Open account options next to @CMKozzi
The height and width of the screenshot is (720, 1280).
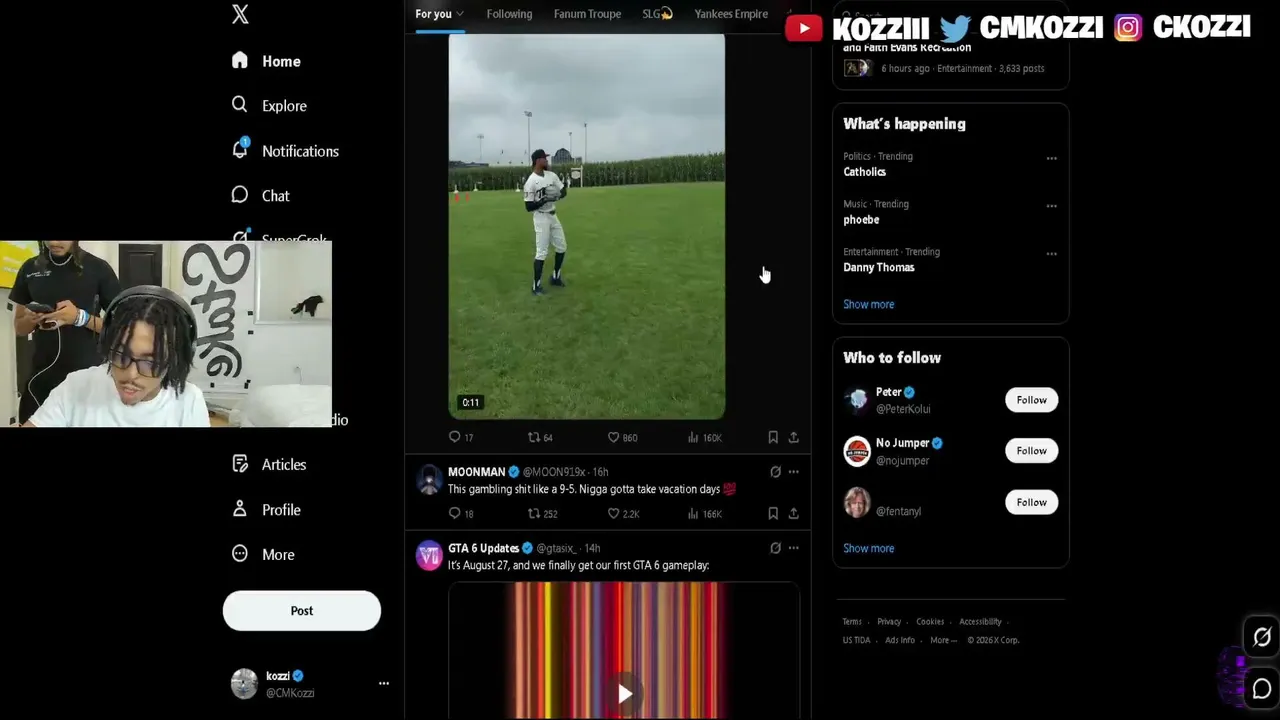click(x=383, y=683)
